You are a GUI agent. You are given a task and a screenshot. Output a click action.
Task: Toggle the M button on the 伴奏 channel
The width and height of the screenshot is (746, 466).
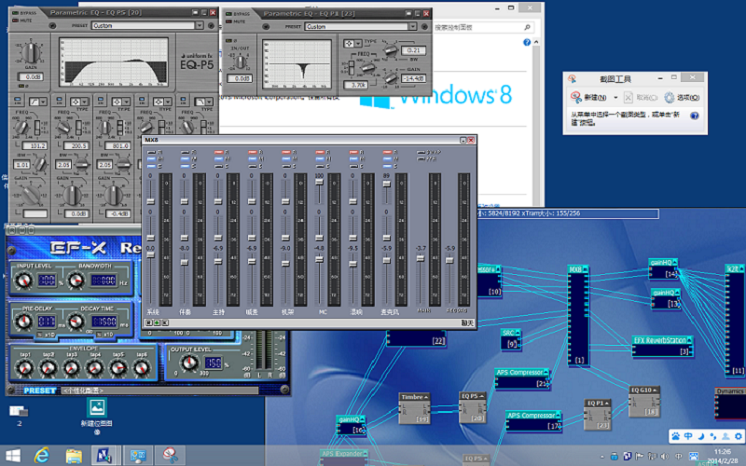coord(184,159)
